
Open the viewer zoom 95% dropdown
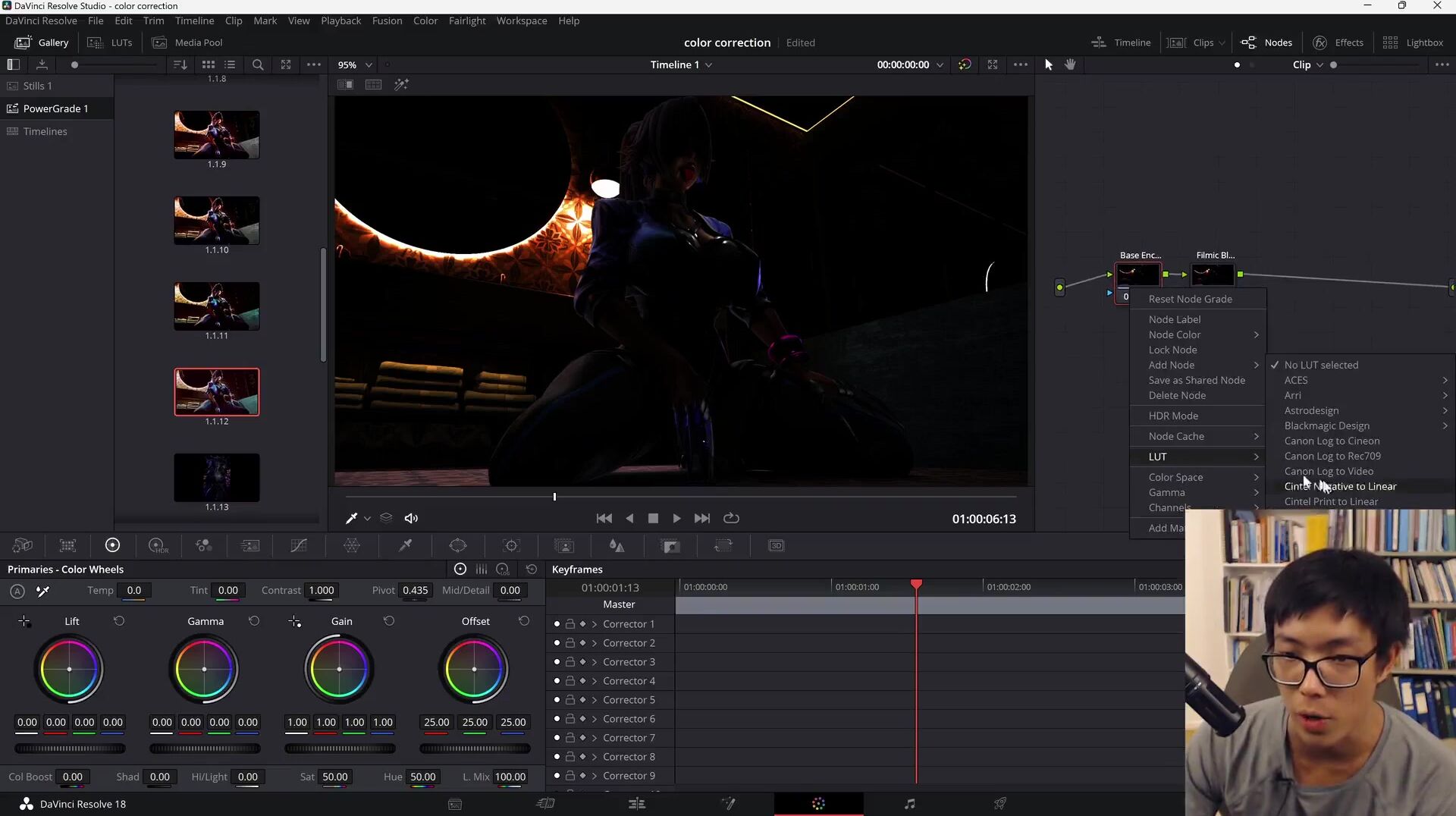point(355,65)
